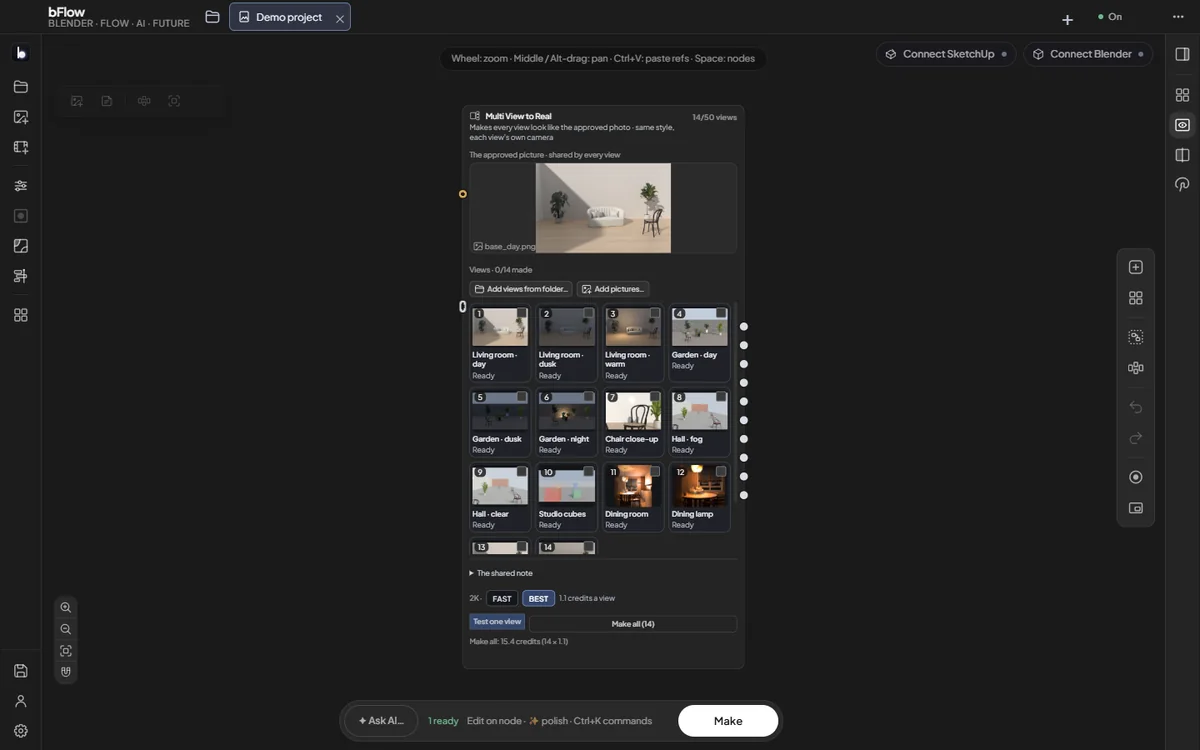Screen dimensions: 1200x750
Task: Toggle the On status indicator at top
Action: pyautogui.click(x=1110, y=17)
